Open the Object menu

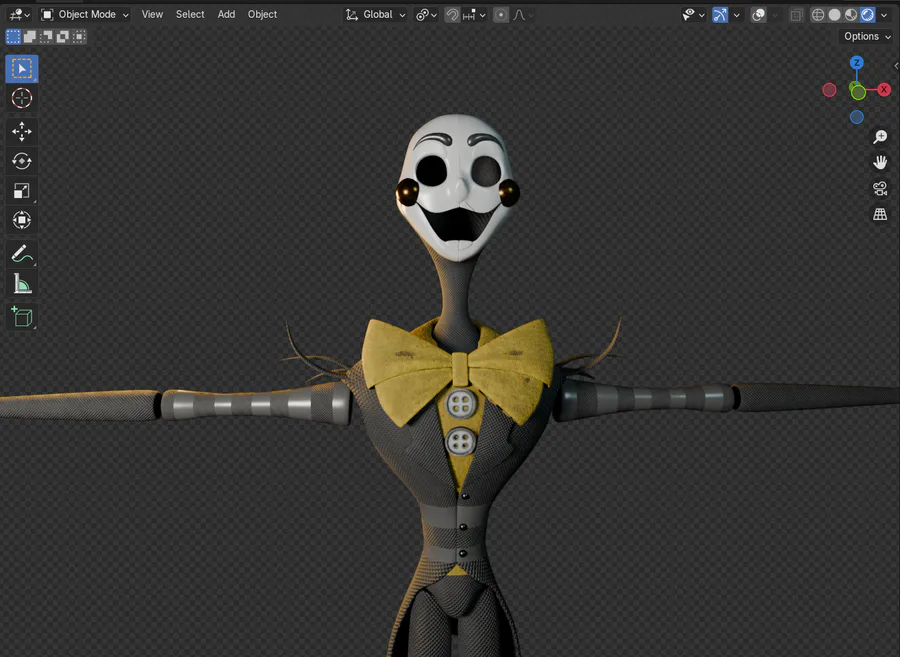click(x=262, y=14)
